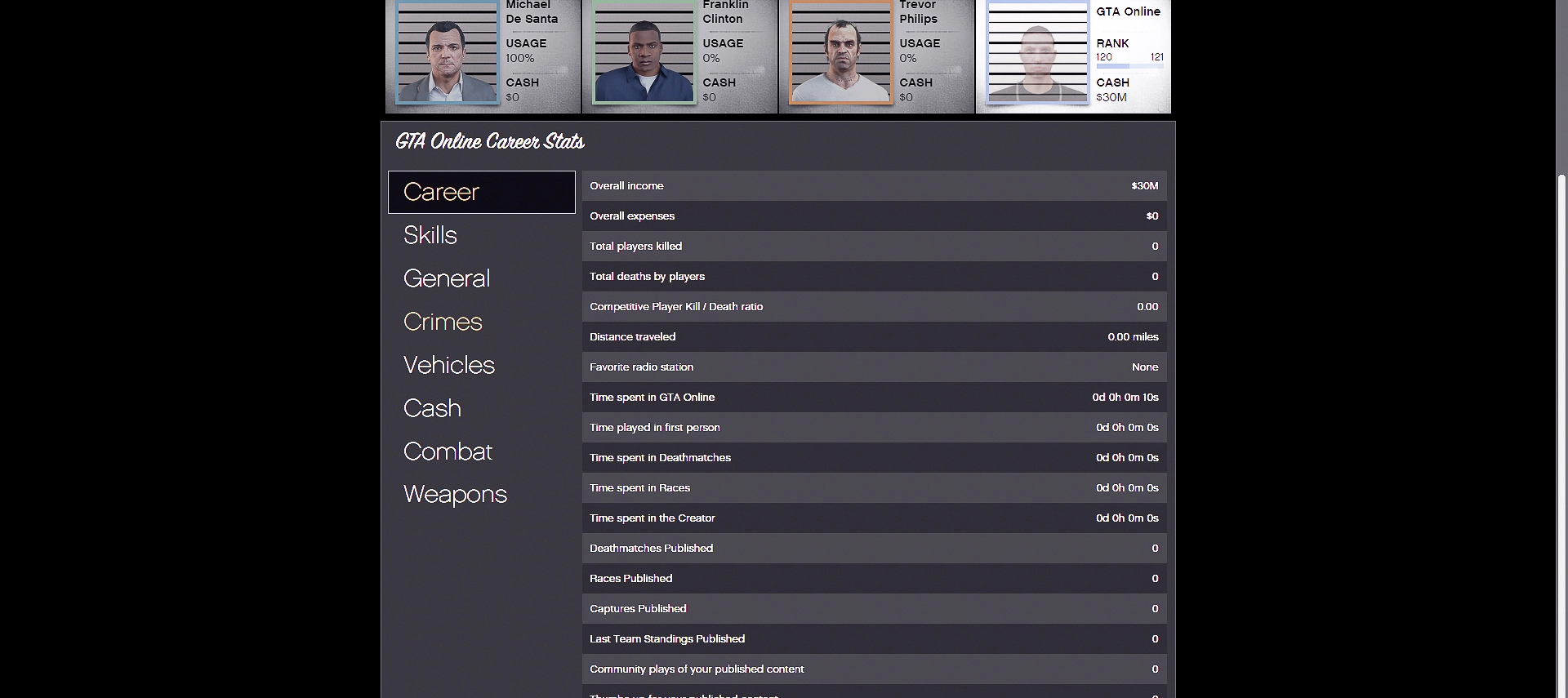Select the Time spent in Races row

pyautogui.click(x=874, y=488)
